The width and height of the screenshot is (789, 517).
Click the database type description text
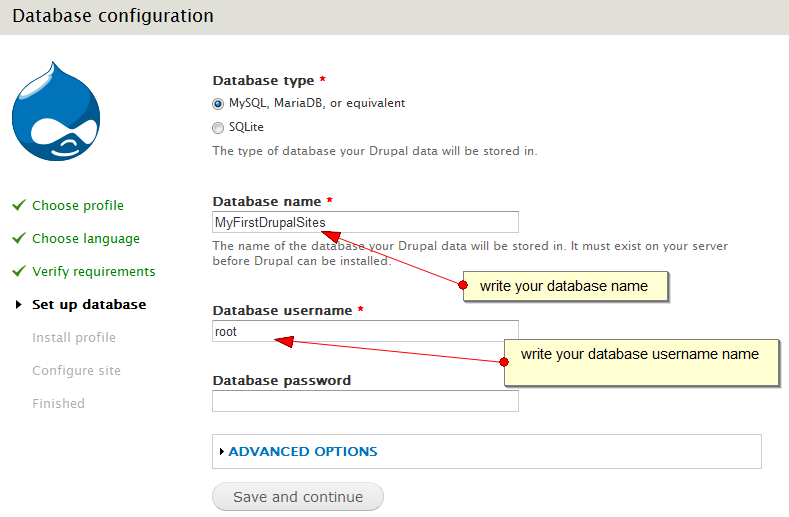point(375,151)
